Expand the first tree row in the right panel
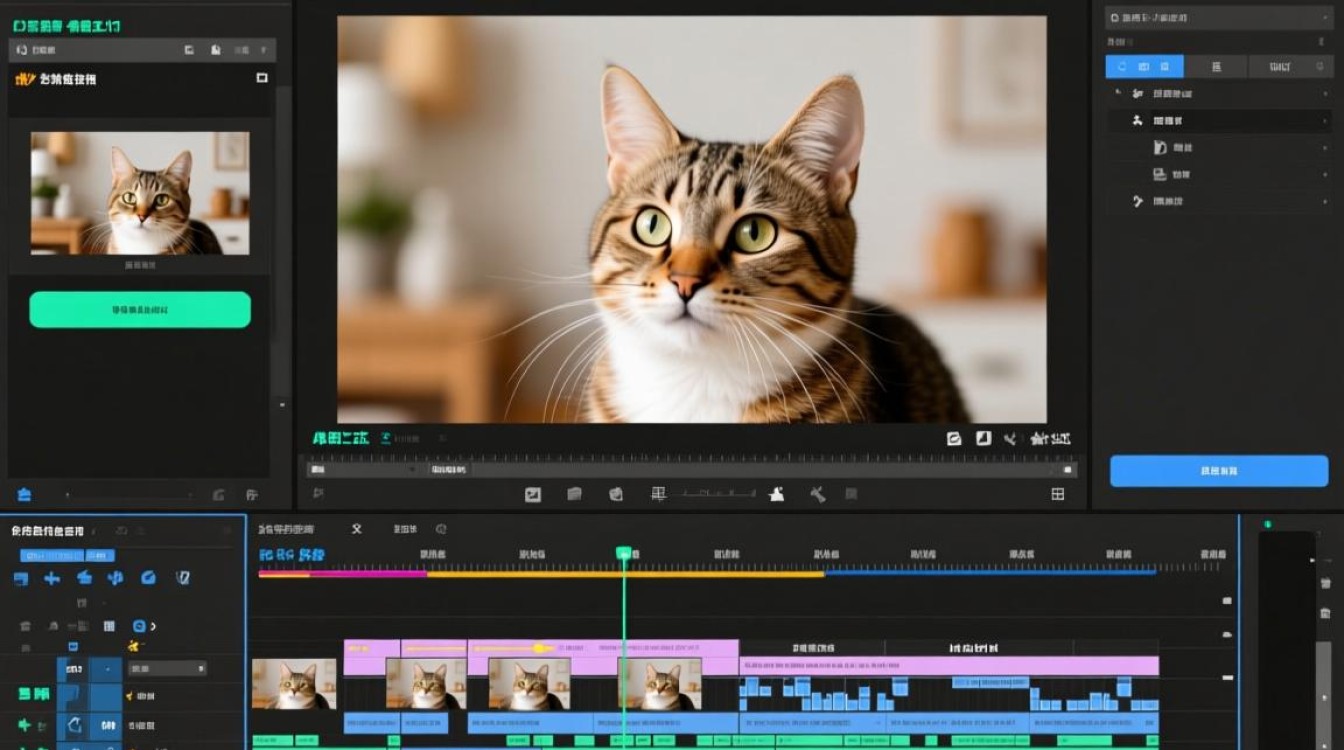1344x750 pixels. point(1218,93)
